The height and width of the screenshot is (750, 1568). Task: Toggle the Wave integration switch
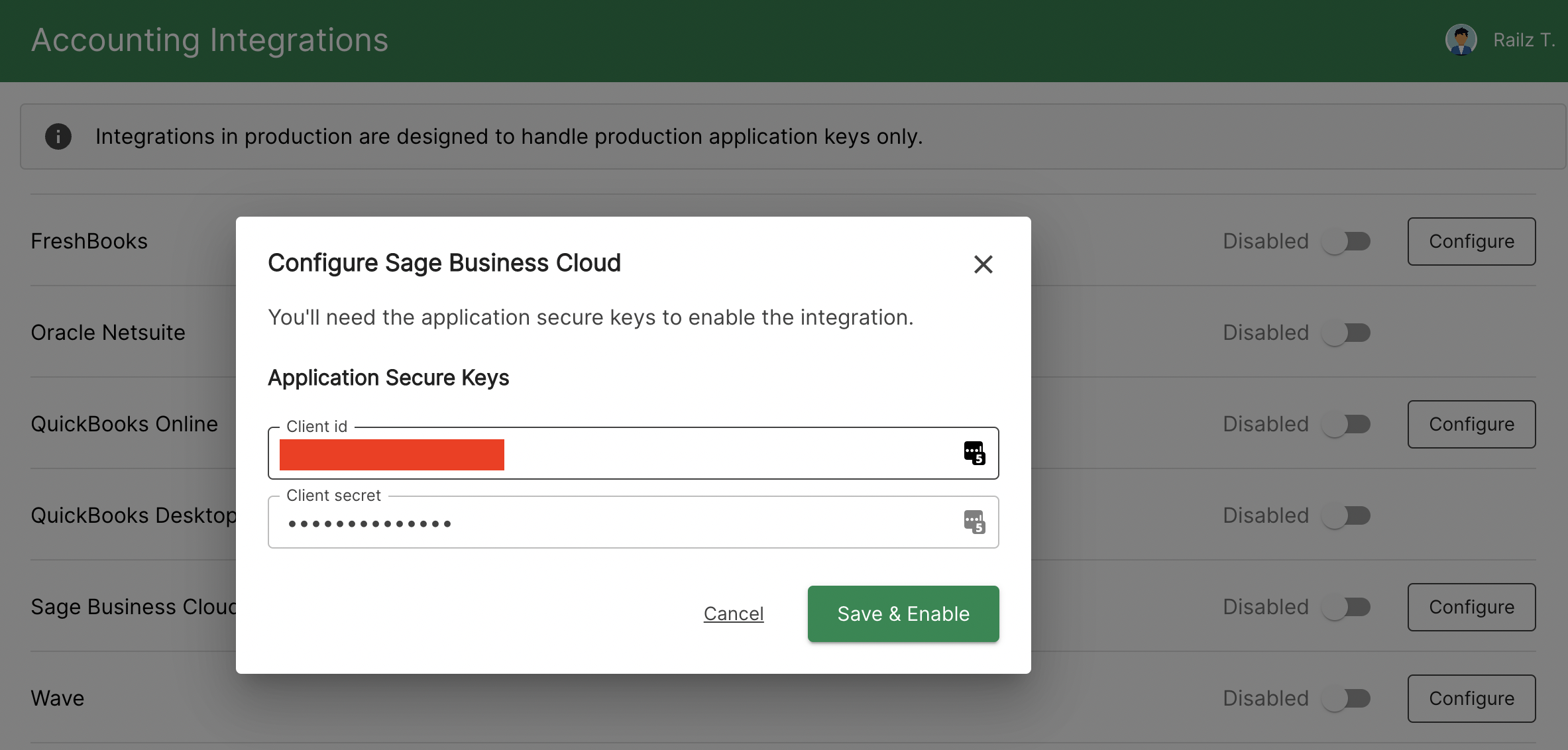click(1346, 698)
